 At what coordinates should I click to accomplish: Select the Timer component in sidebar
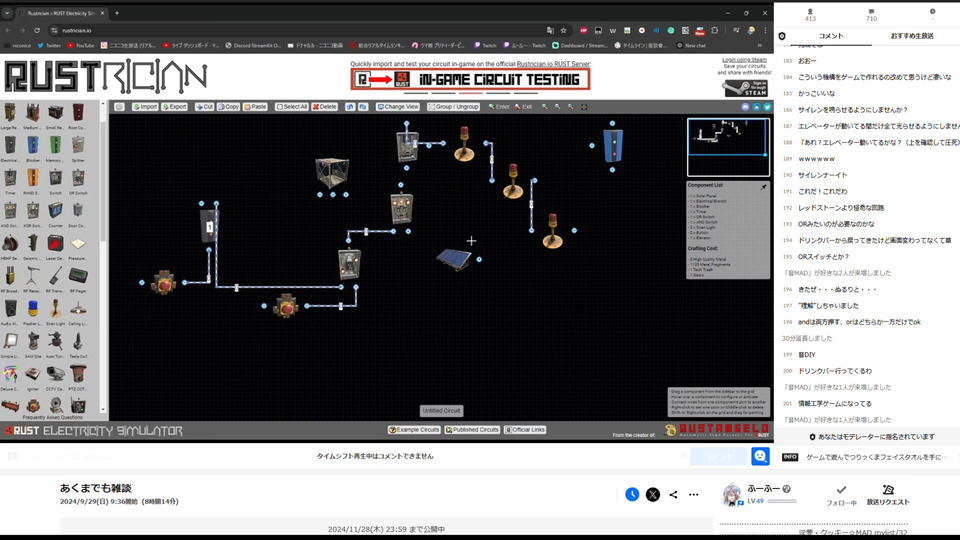[10, 179]
